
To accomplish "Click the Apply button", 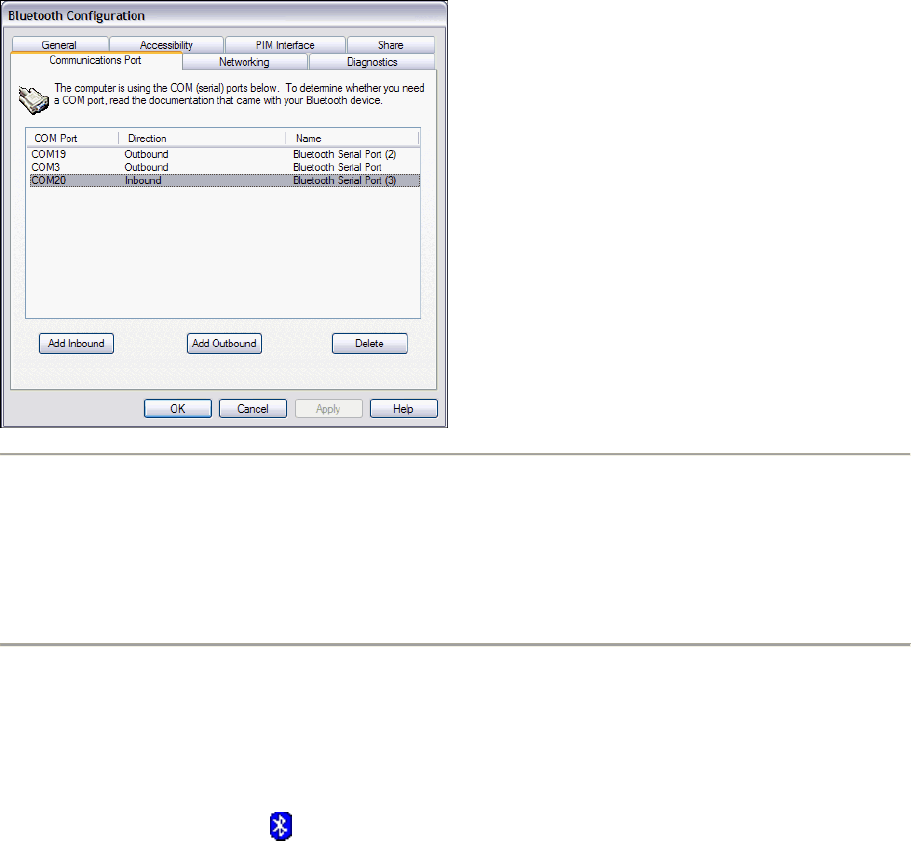I will coord(328,408).
